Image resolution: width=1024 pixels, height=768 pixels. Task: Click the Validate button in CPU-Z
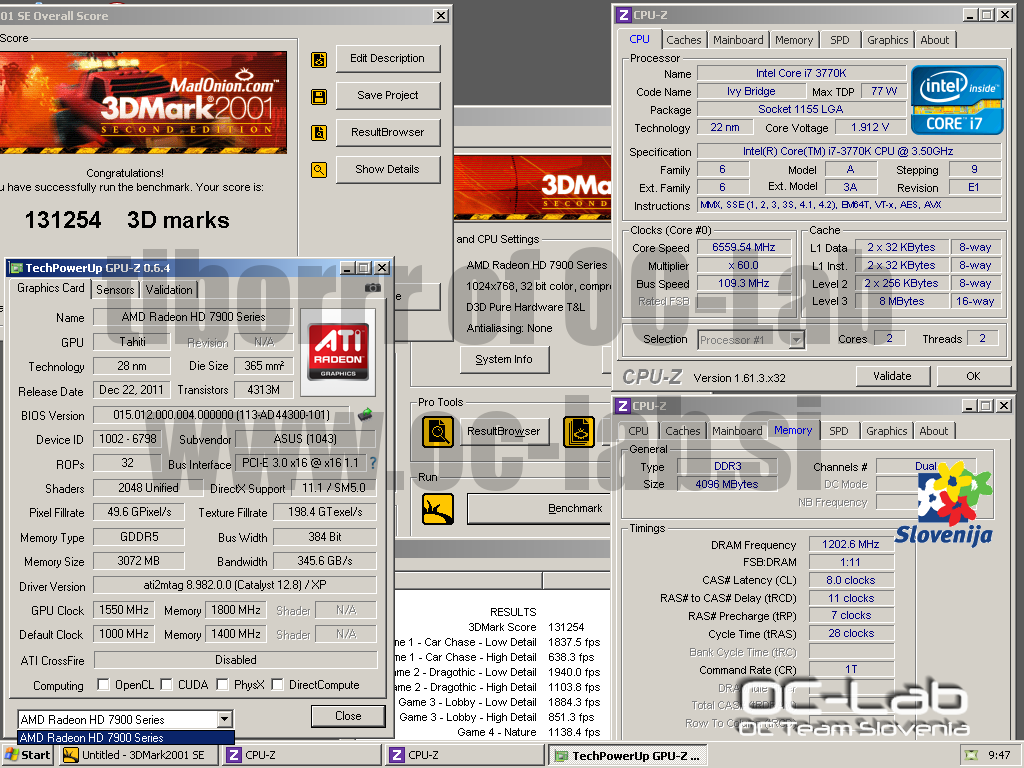(892, 376)
